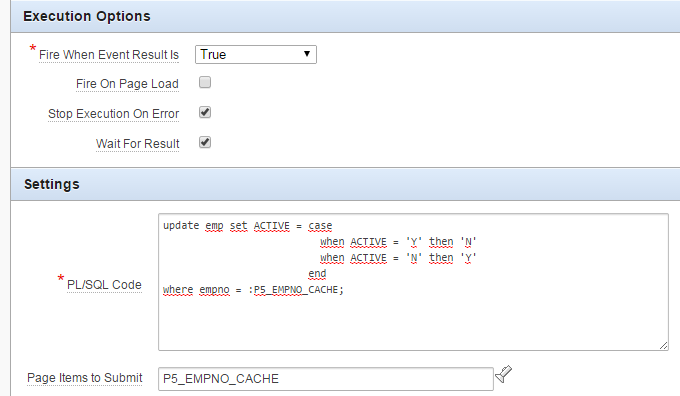Open item picker flashlight icon
This screenshot has height=396, width=680.
point(503,374)
